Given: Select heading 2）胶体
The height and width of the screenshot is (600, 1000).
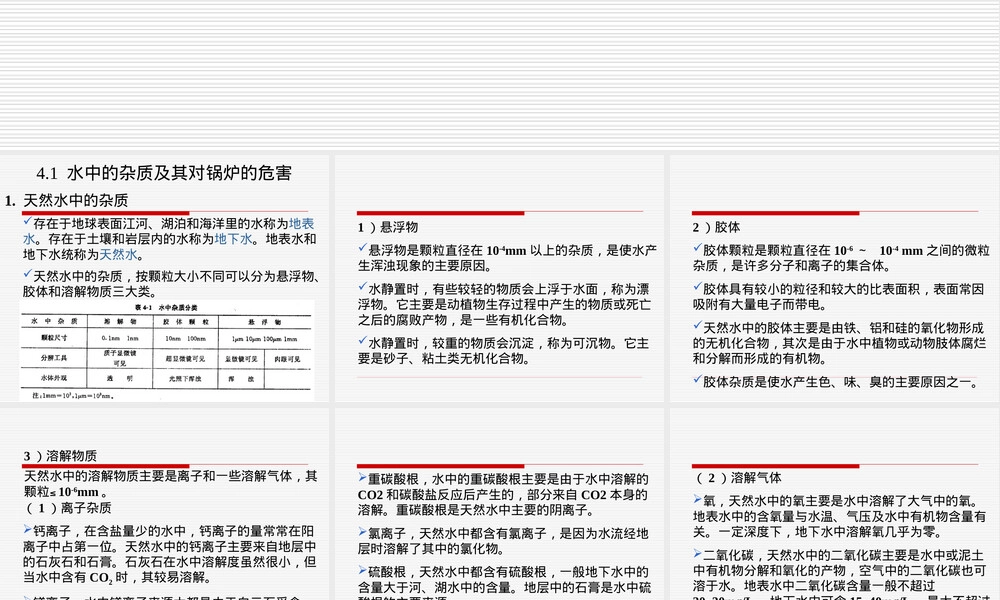Looking at the screenshot, I should click(716, 227).
